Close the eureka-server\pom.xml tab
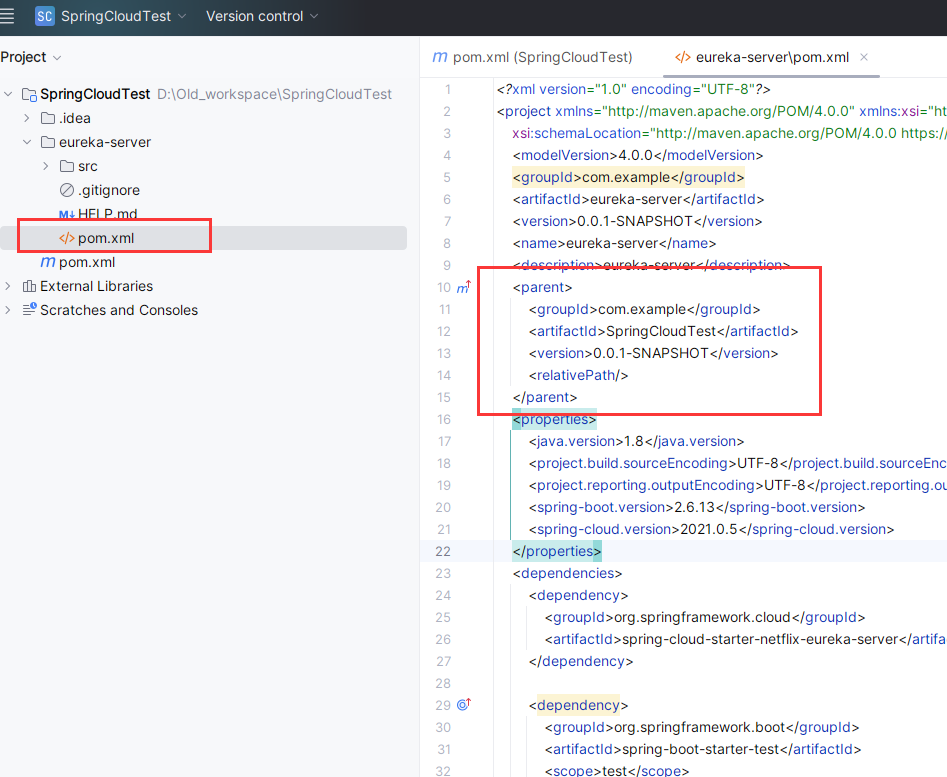Image resolution: width=947 pixels, height=777 pixels. point(864,57)
